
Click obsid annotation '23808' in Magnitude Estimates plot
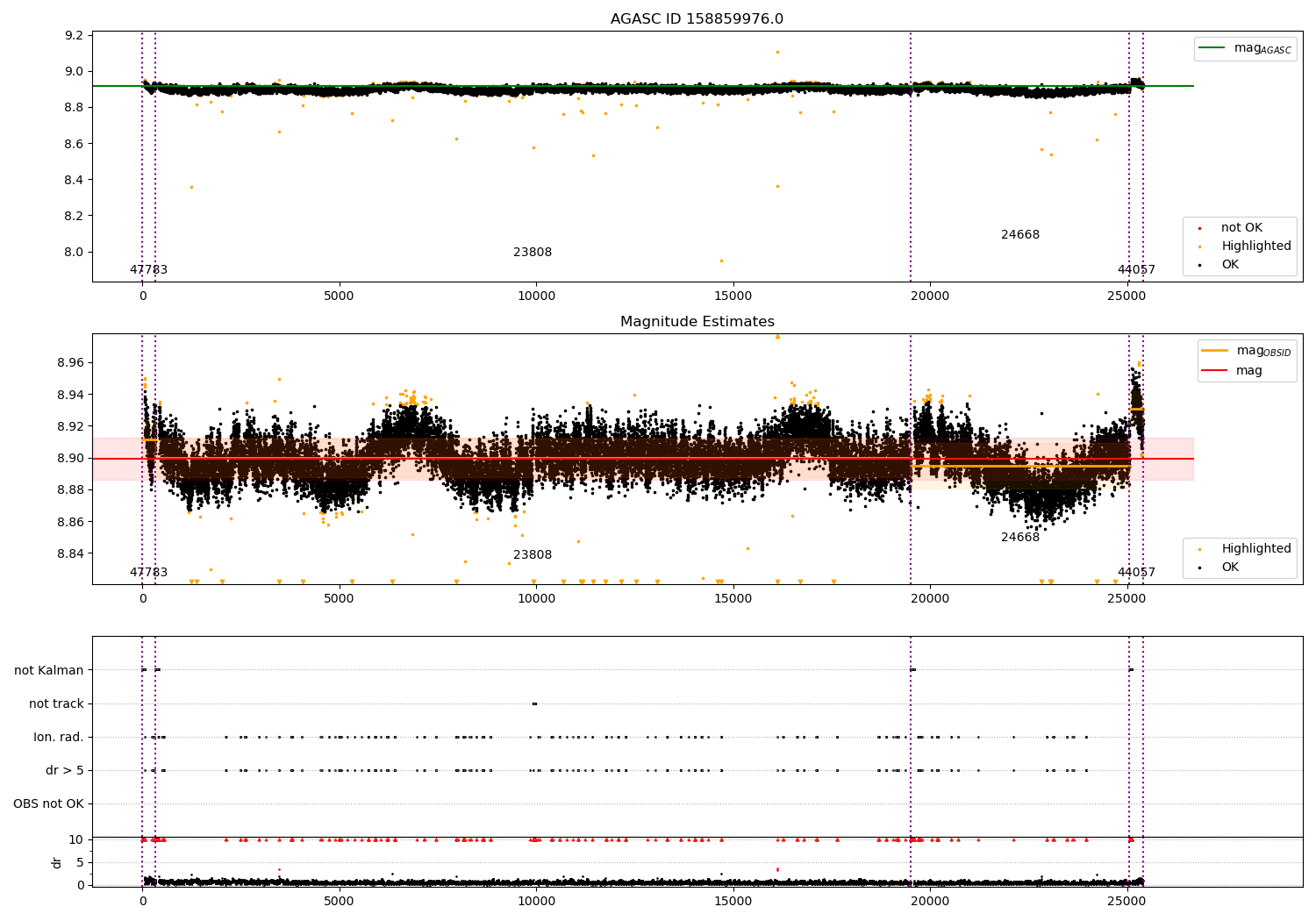pos(533,555)
